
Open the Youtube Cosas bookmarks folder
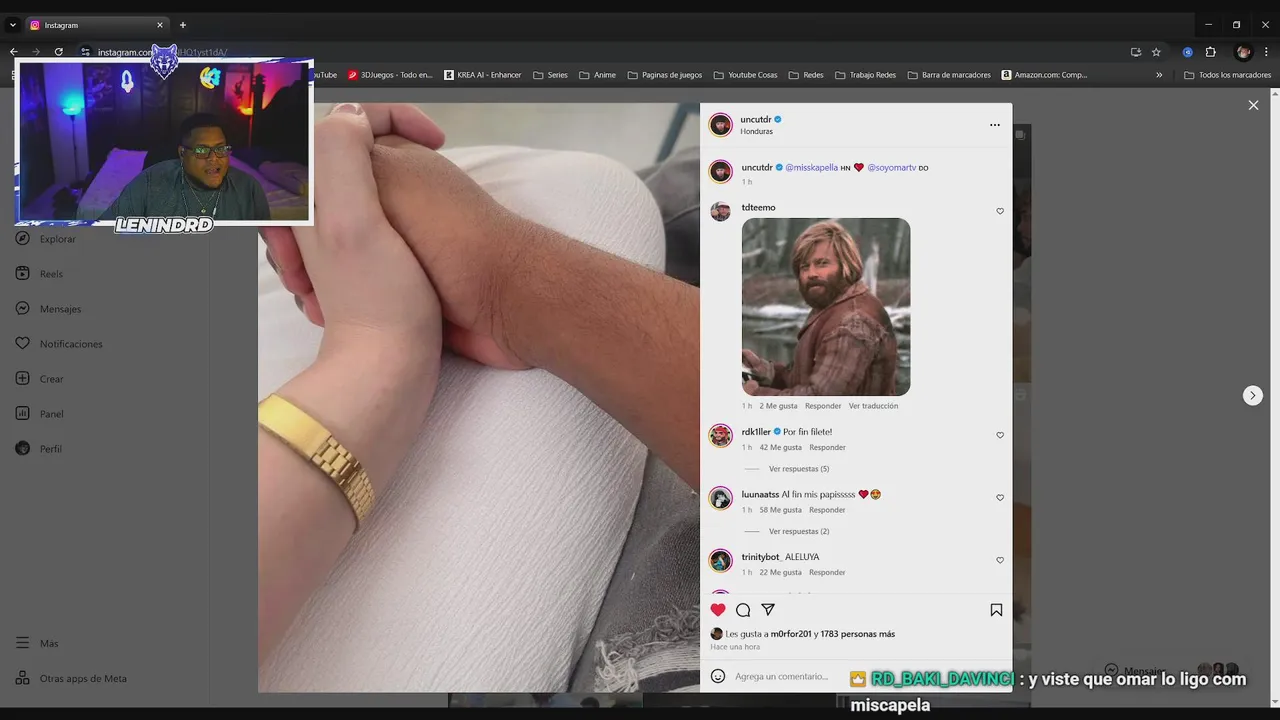coord(745,75)
